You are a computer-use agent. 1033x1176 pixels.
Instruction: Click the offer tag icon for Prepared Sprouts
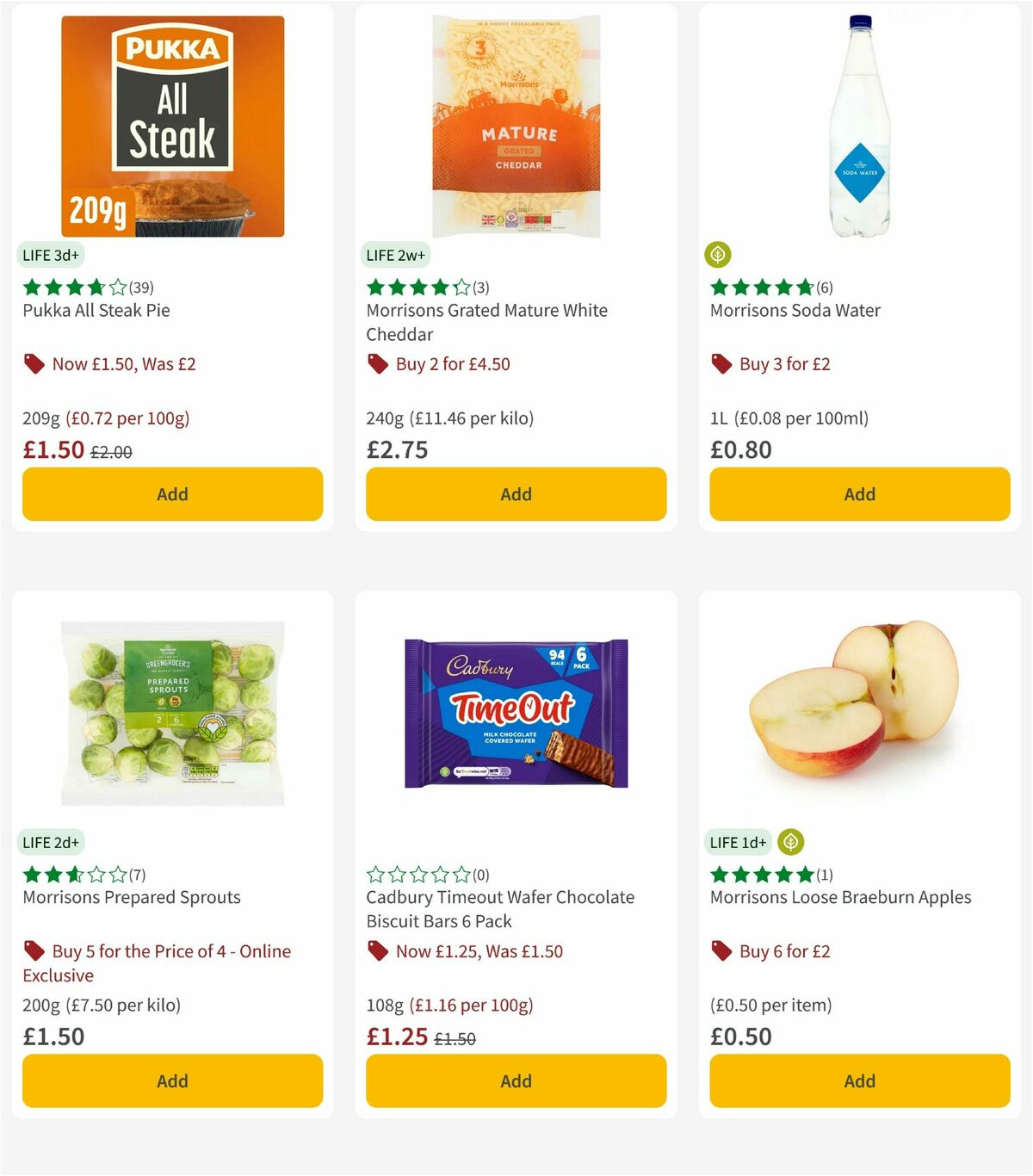point(34,951)
